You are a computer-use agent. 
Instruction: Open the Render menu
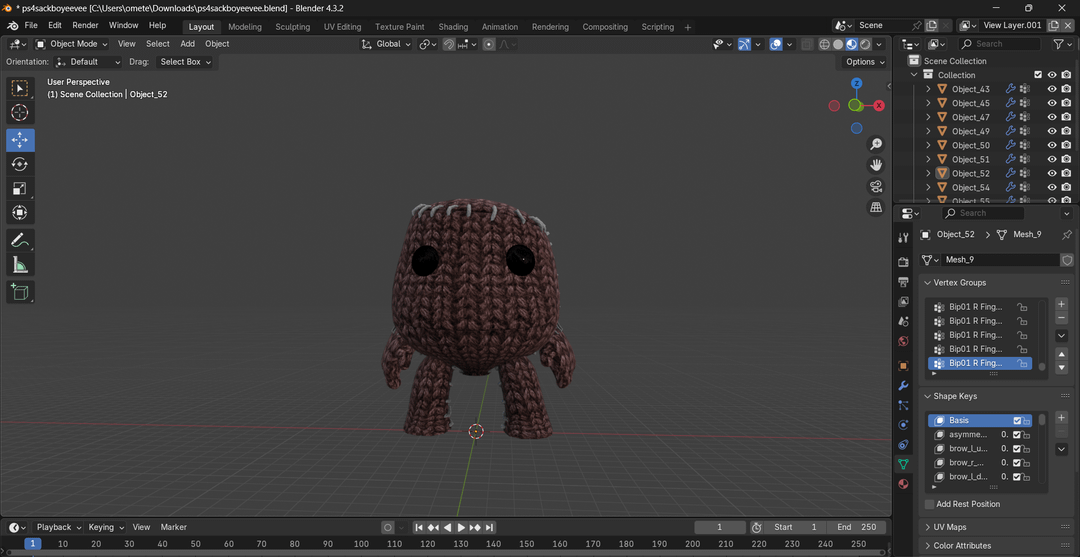85,25
